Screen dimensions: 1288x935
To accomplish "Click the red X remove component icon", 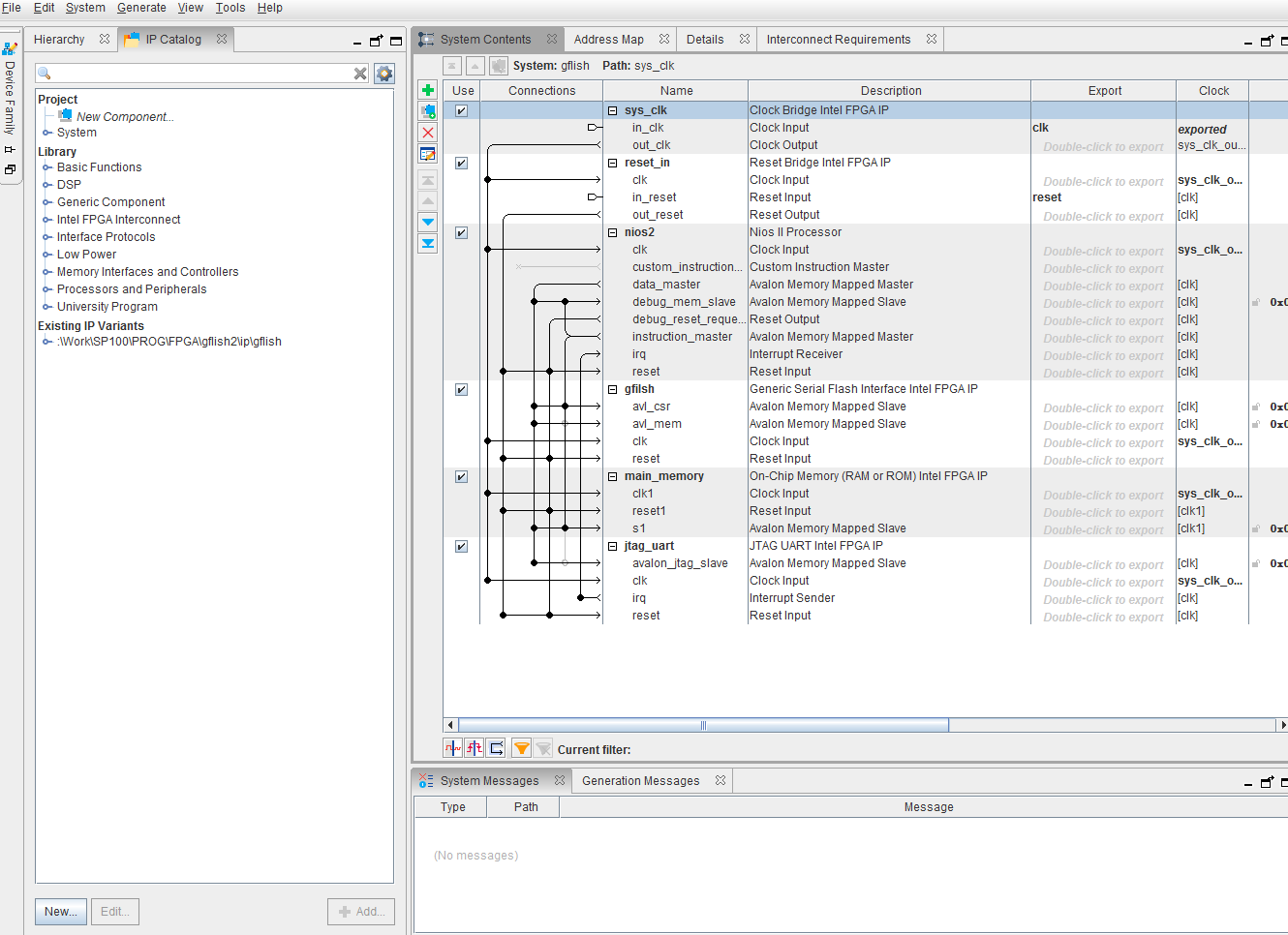I will (427, 133).
